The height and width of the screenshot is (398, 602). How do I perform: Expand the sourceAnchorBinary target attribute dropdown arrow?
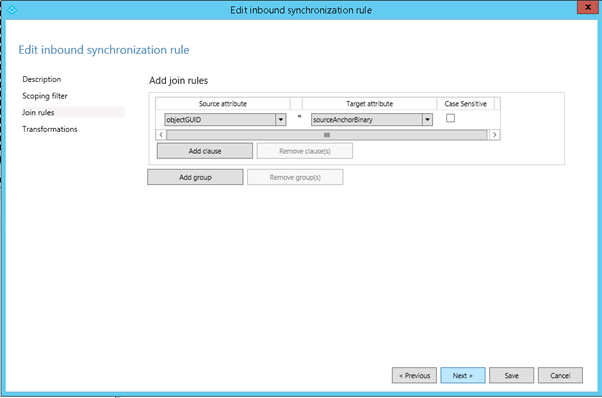427,120
